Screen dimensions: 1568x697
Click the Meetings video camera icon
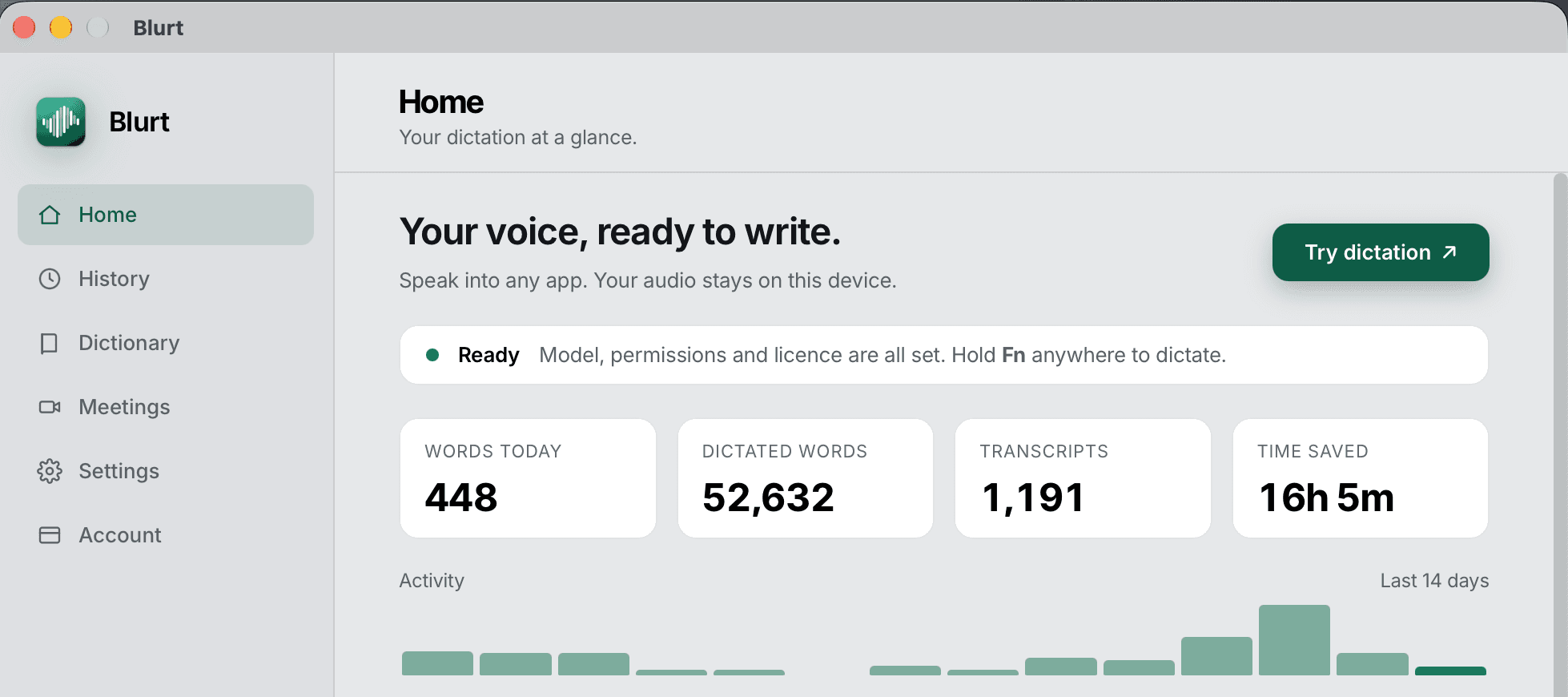pos(50,407)
